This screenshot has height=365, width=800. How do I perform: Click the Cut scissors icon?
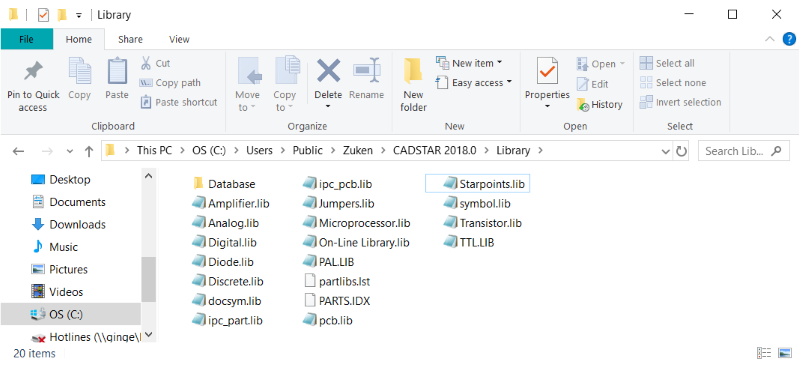(146, 63)
